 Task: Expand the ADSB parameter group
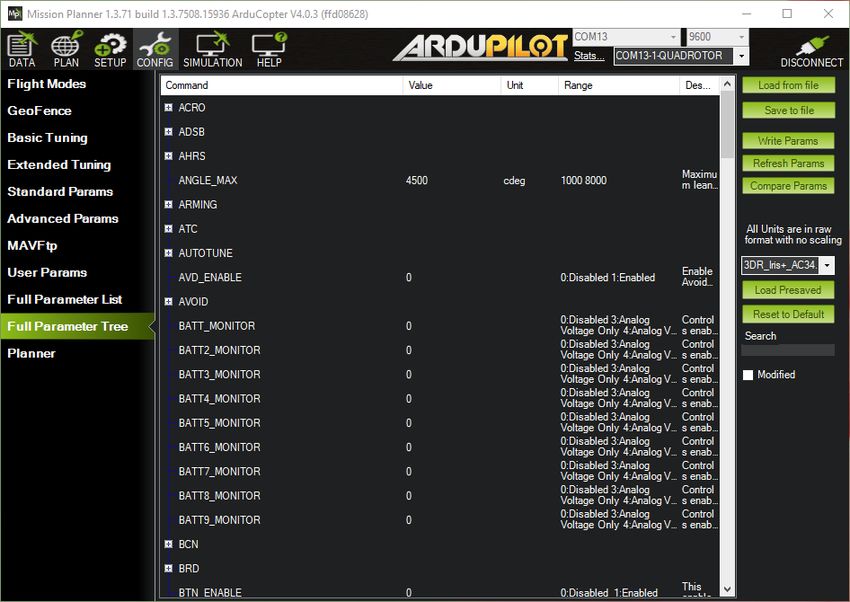[x=168, y=132]
